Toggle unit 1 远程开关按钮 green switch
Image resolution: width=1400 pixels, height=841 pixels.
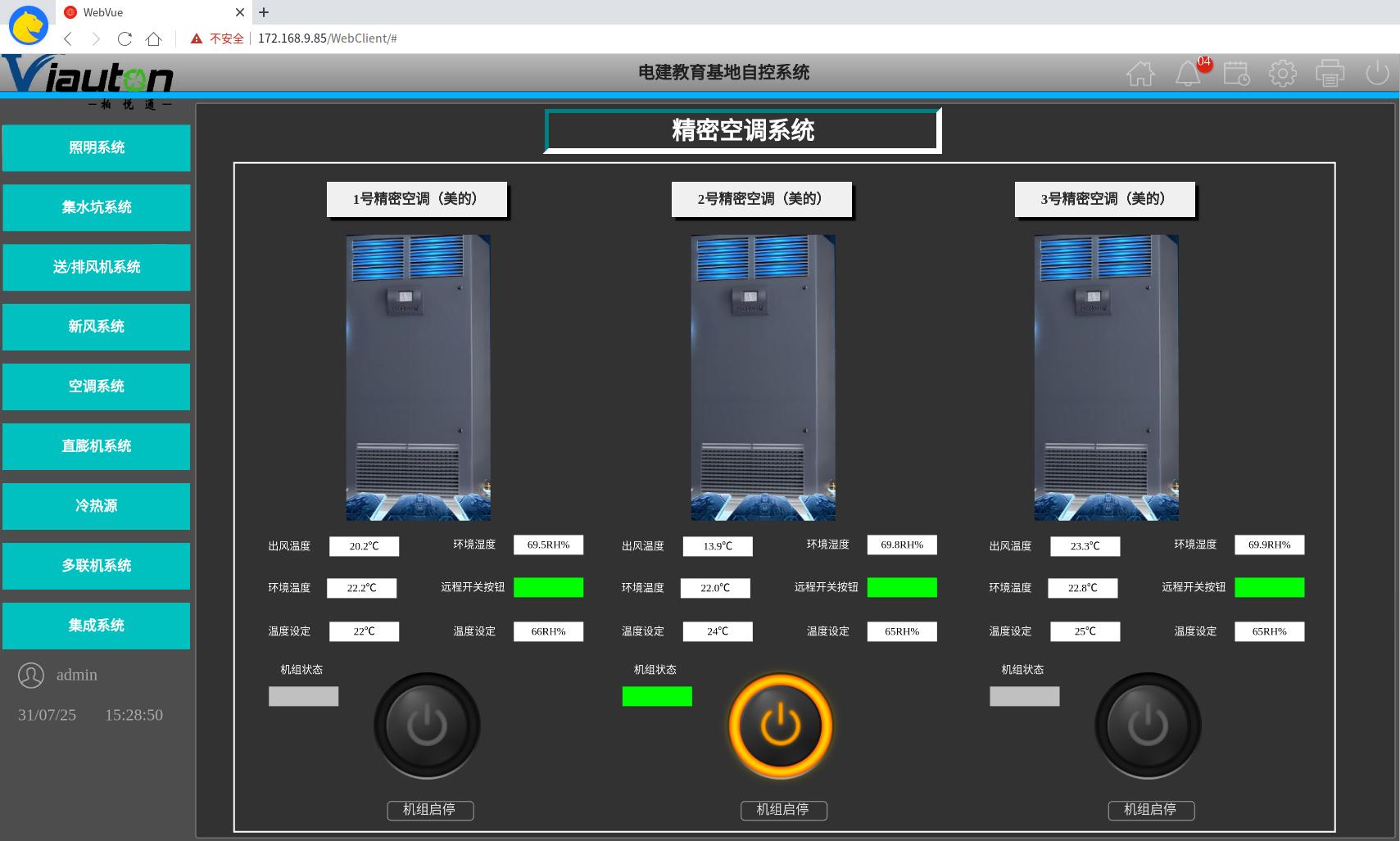(x=549, y=587)
